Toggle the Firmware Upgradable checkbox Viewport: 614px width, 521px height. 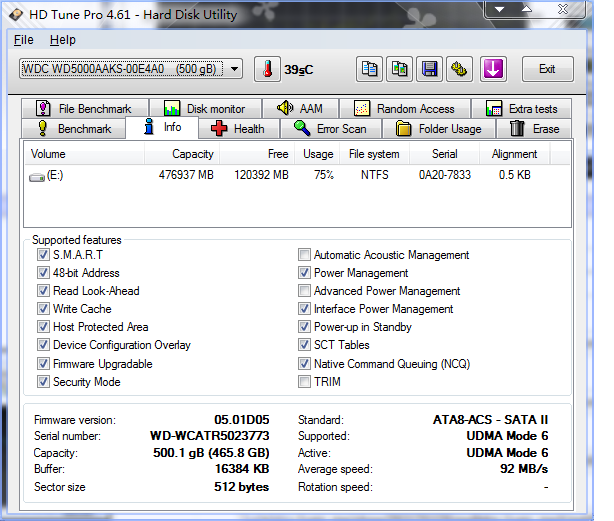point(43,364)
